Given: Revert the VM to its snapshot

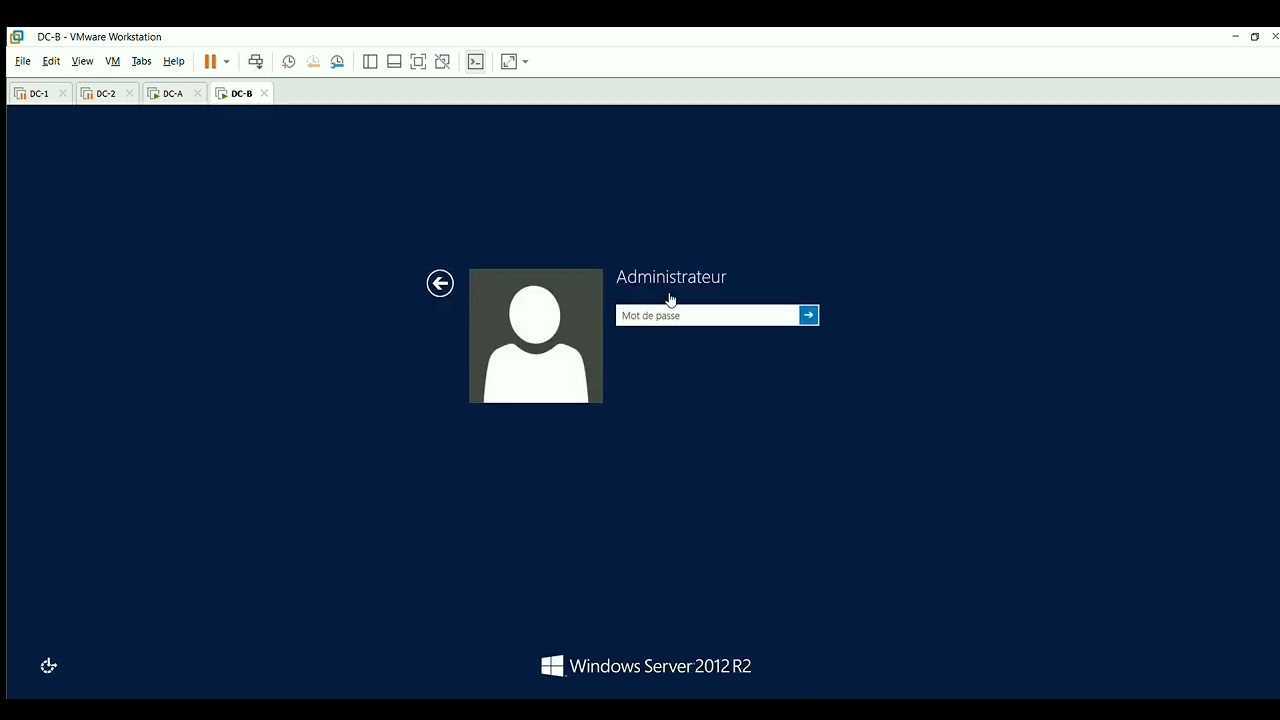Looking at the screenshot, I should (313, 62).
